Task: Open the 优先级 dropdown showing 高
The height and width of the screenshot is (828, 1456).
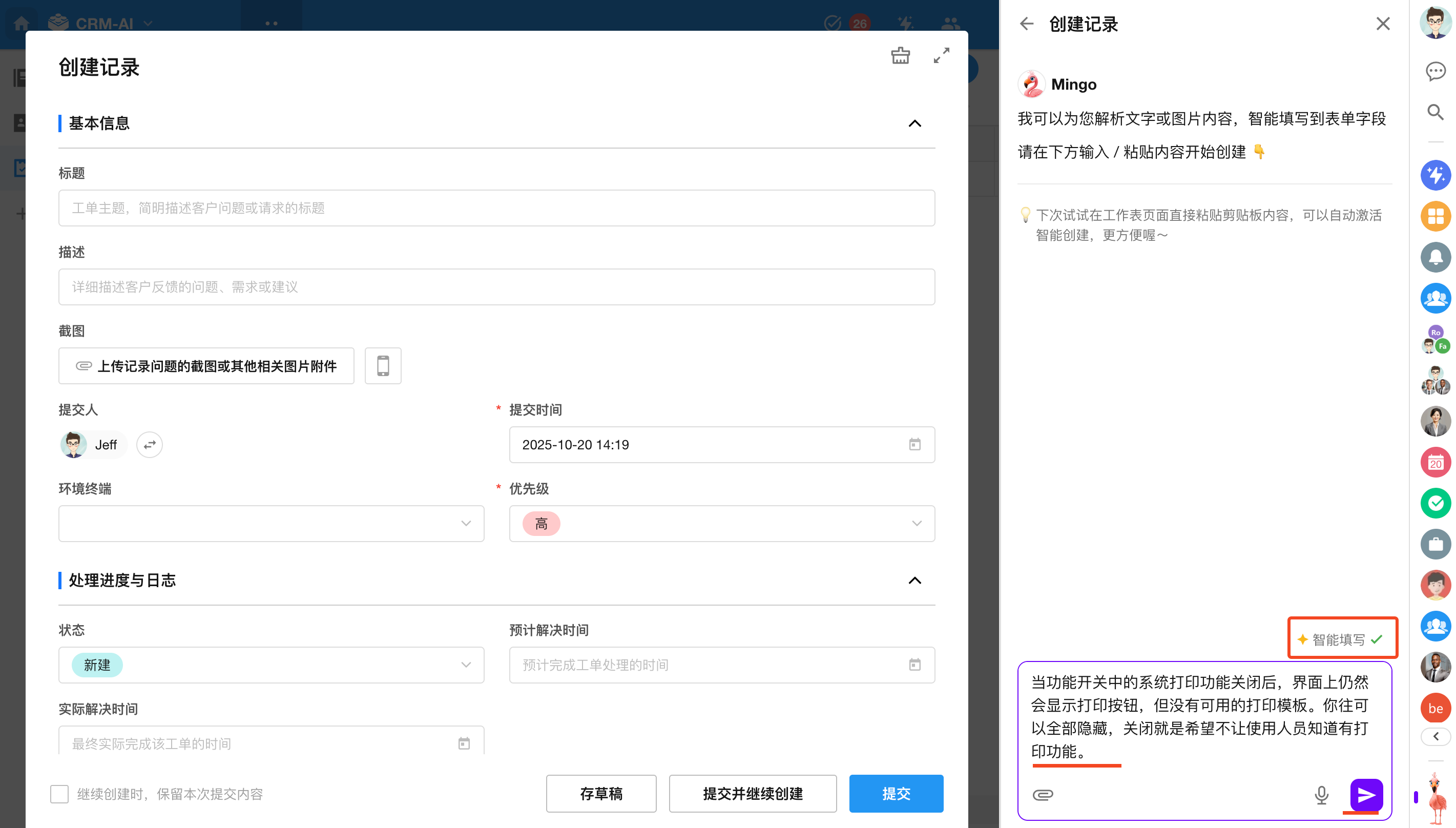Action: pyautogui.click(x=721, y=523)
